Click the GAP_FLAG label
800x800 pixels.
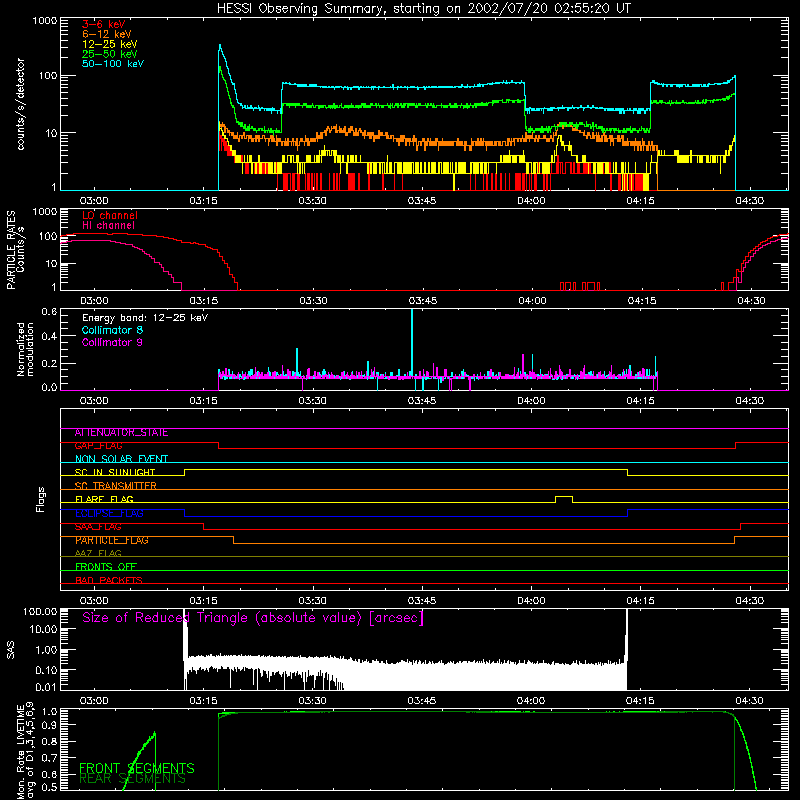tap(98, 445)
